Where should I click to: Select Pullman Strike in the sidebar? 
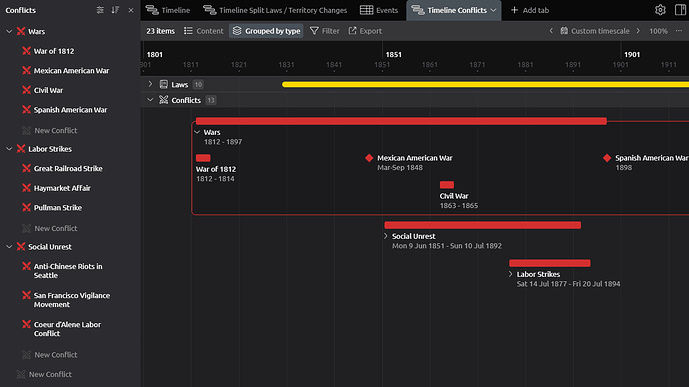tap(58, 207)
